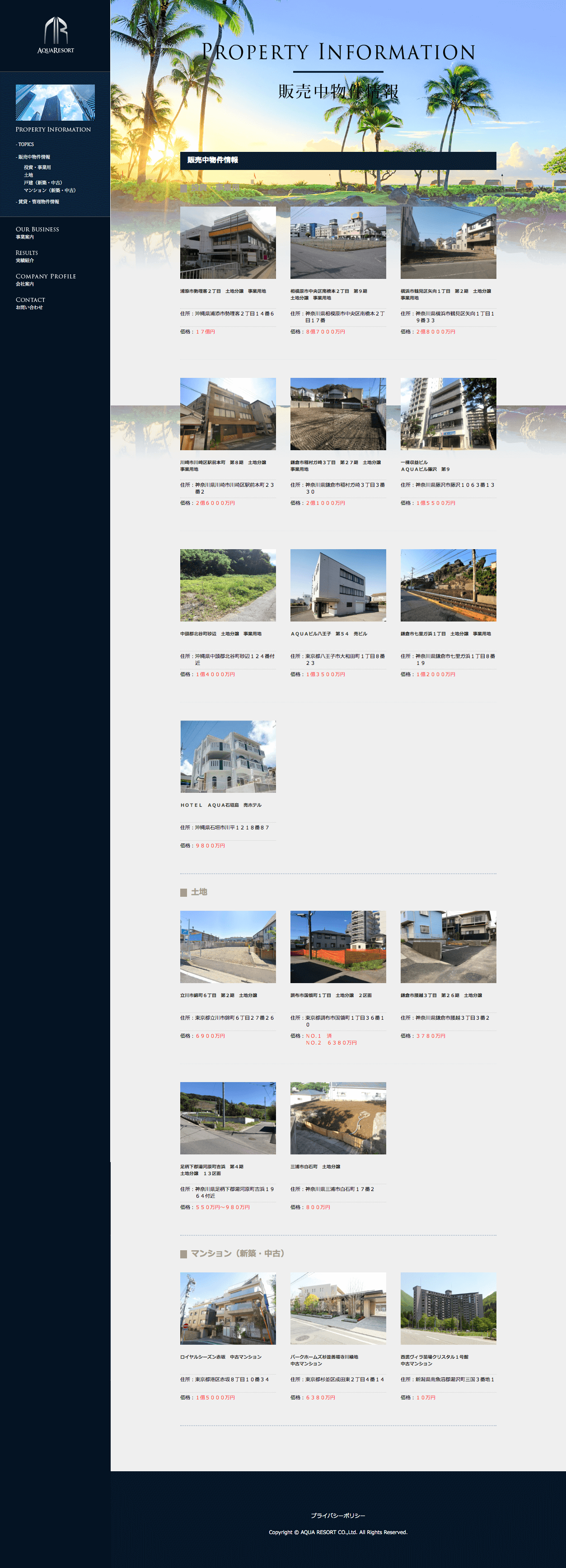Open 戸建（新築・中古） sidebar link

click(x=42, y=183)
